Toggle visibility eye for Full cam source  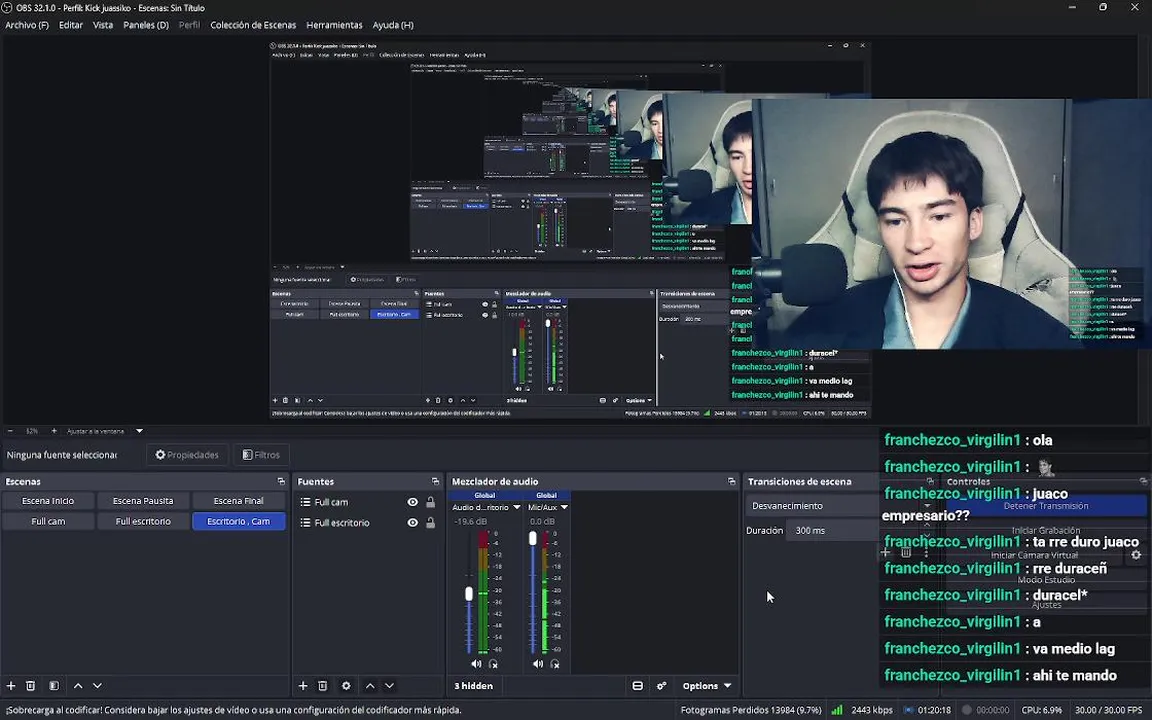(x=412, y=502)
